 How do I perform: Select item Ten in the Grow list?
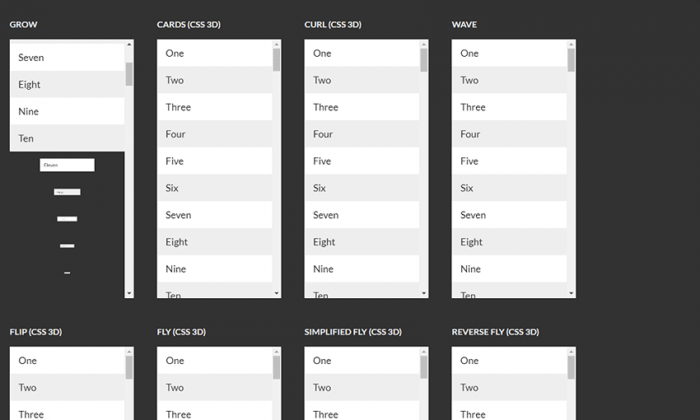(x=67, y=138)
